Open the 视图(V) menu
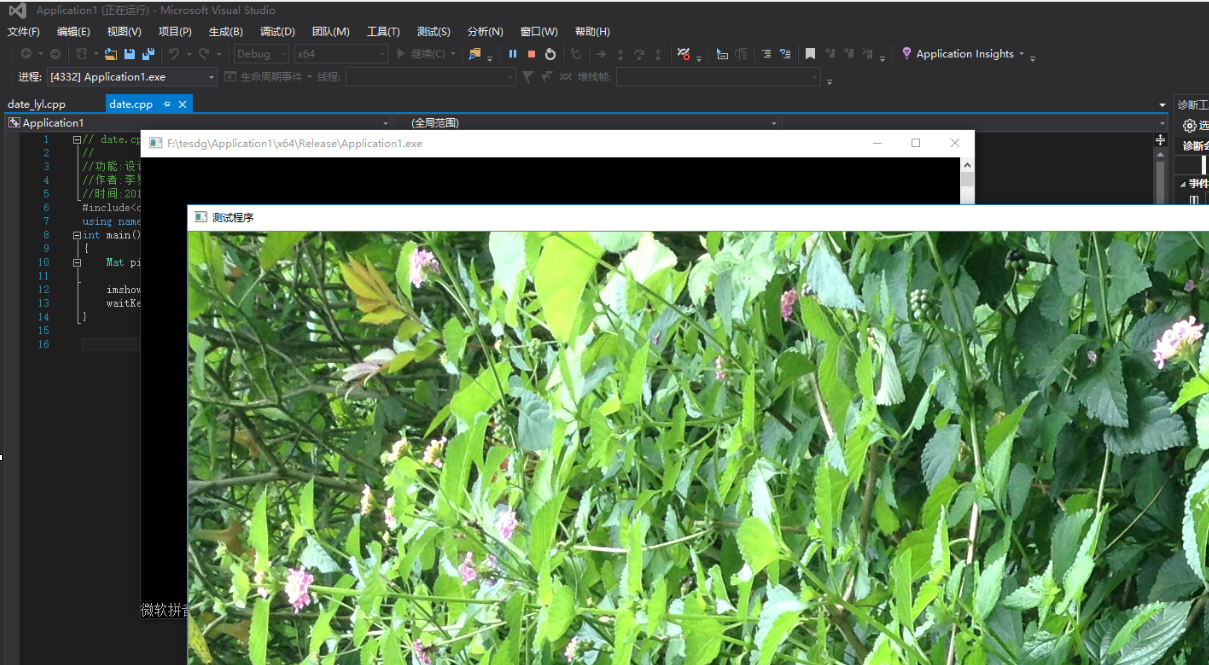1209x665 pixels. [x=124, y=32]
